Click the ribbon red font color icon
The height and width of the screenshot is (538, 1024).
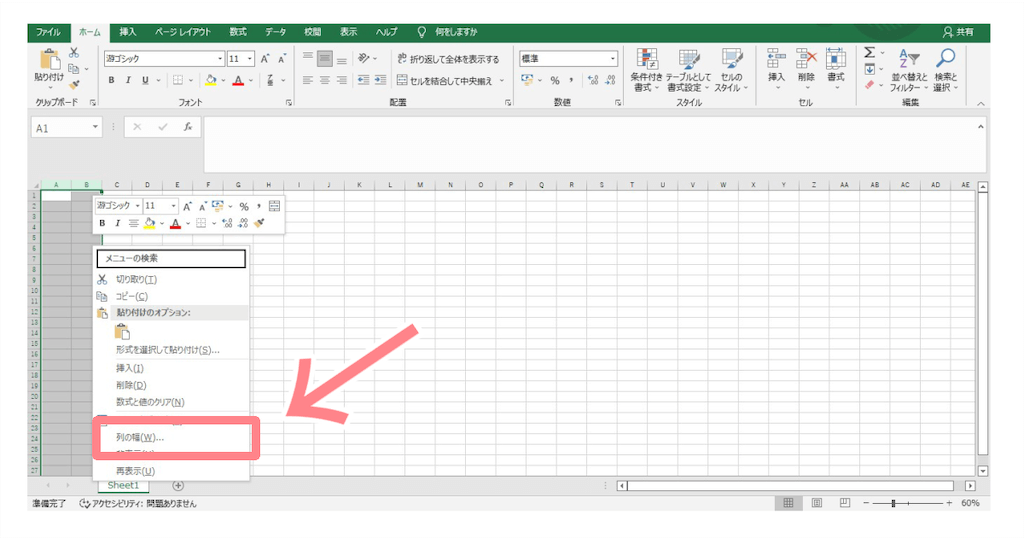pyautogui.click(x=238, y=80)
